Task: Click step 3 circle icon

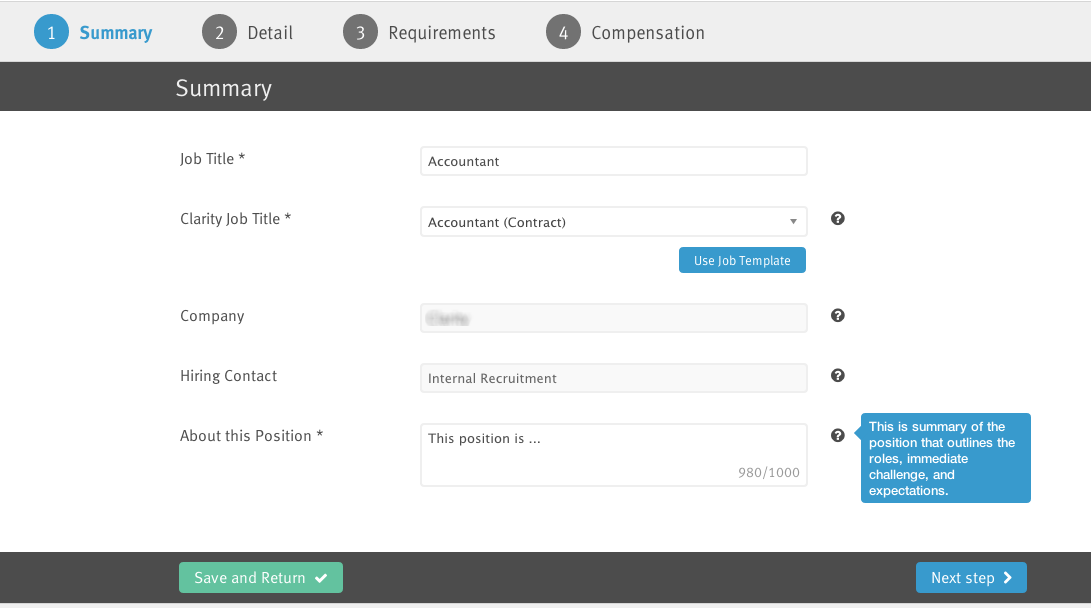Action: pos(360,32)
